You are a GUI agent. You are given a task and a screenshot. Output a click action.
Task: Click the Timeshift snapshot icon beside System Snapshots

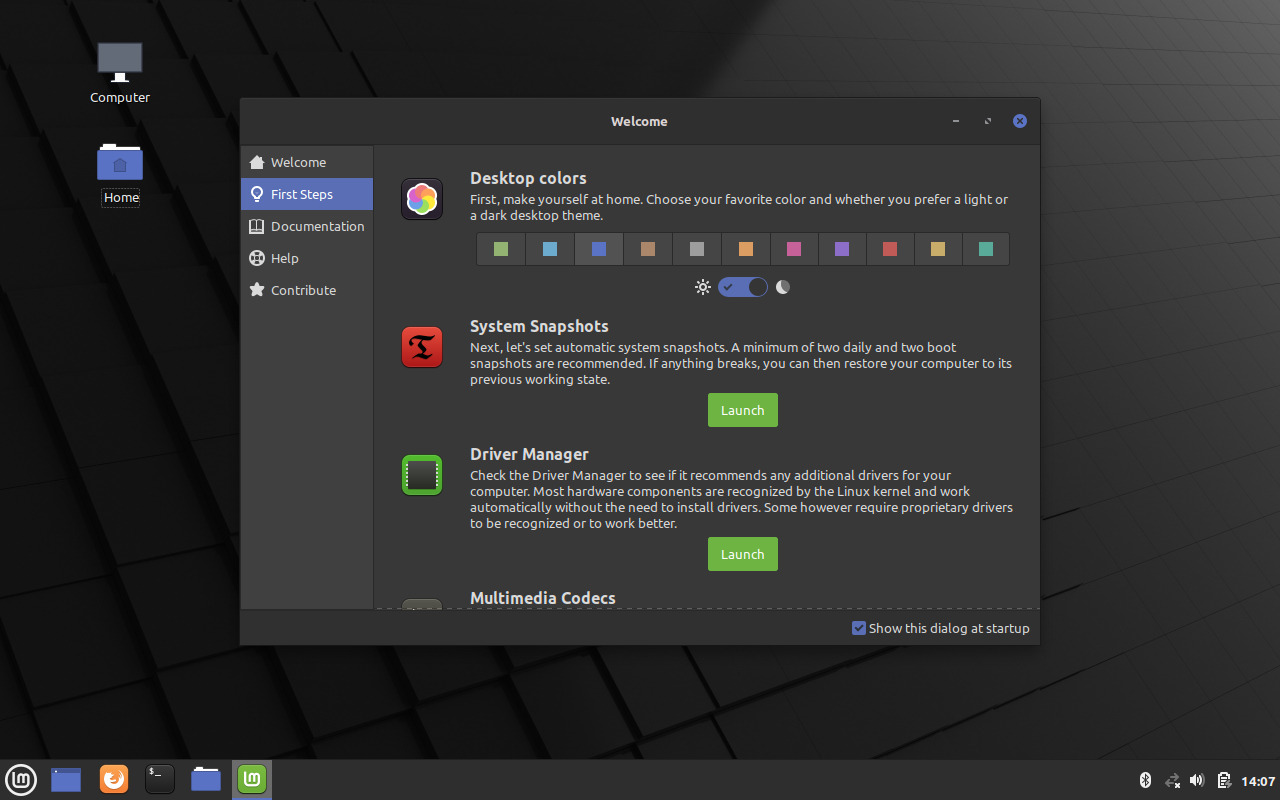(421, 347)
